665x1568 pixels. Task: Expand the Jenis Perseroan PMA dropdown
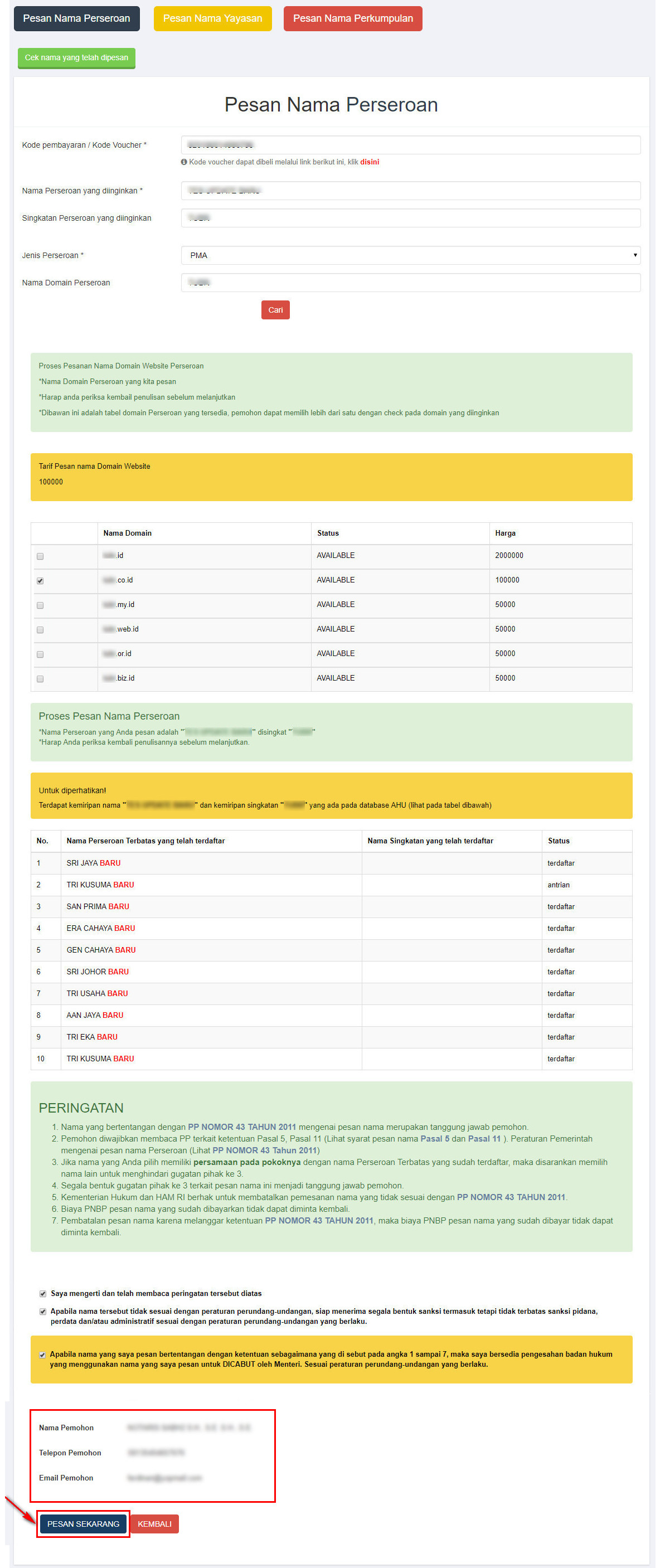[410, 255]
